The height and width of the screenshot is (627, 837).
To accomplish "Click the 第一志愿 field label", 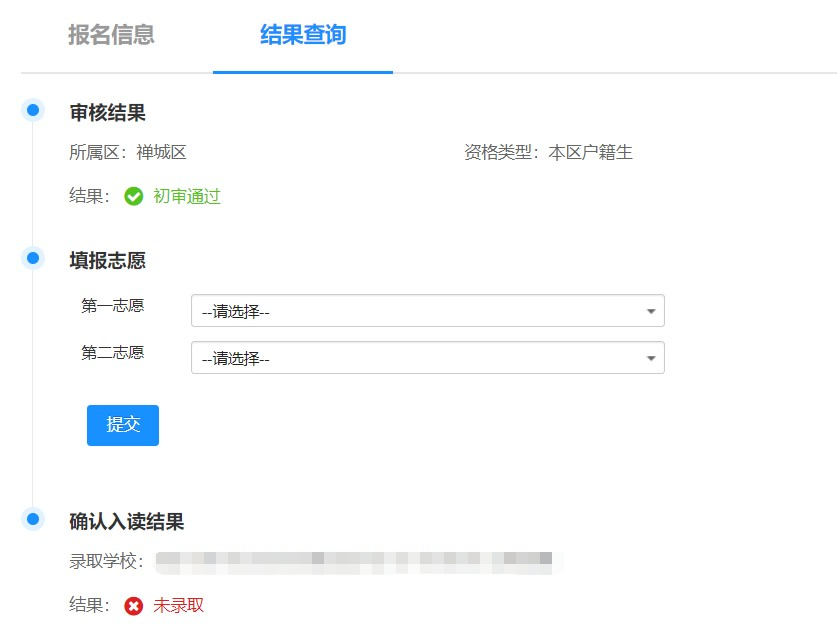I will coord(112,306).
